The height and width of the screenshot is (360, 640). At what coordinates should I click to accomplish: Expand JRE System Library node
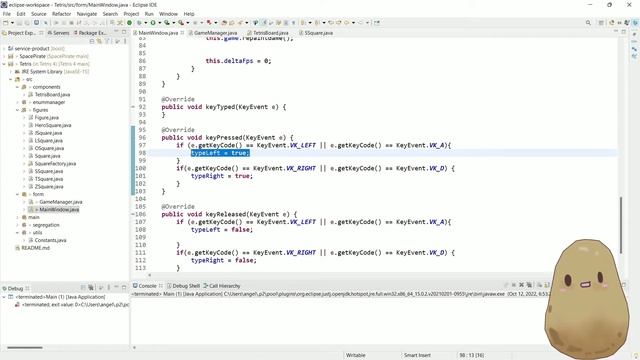point(11,71)
